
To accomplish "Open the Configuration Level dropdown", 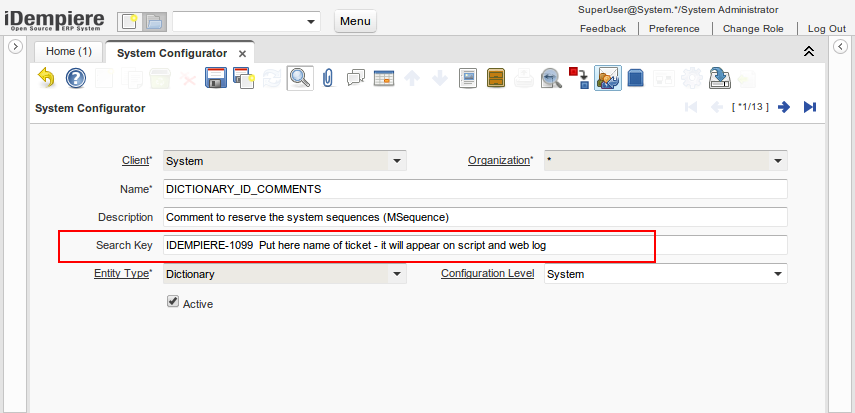I will [x=777, y=274].
